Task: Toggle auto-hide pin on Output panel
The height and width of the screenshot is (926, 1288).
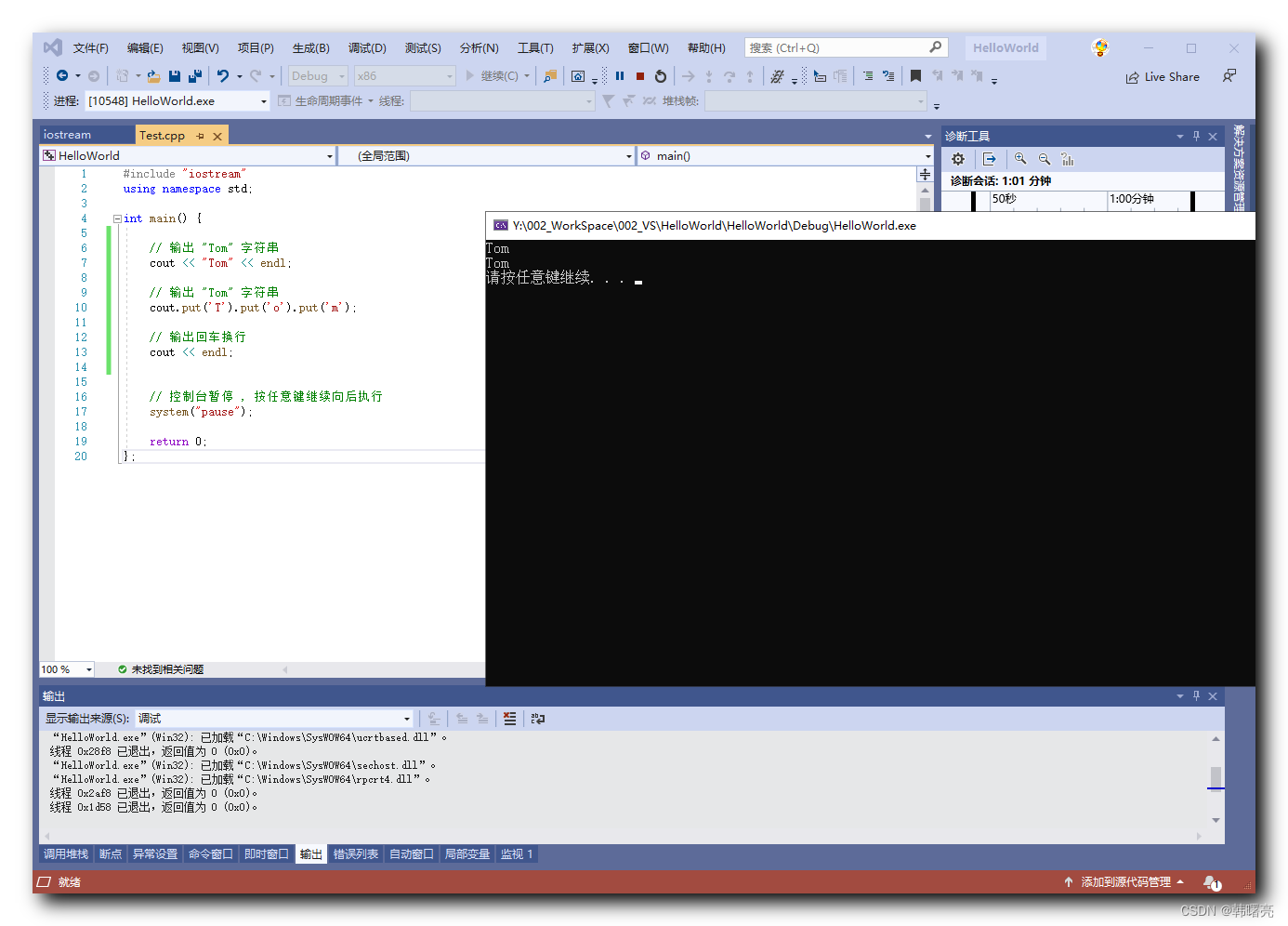Action: click(x=1196, y=695)
